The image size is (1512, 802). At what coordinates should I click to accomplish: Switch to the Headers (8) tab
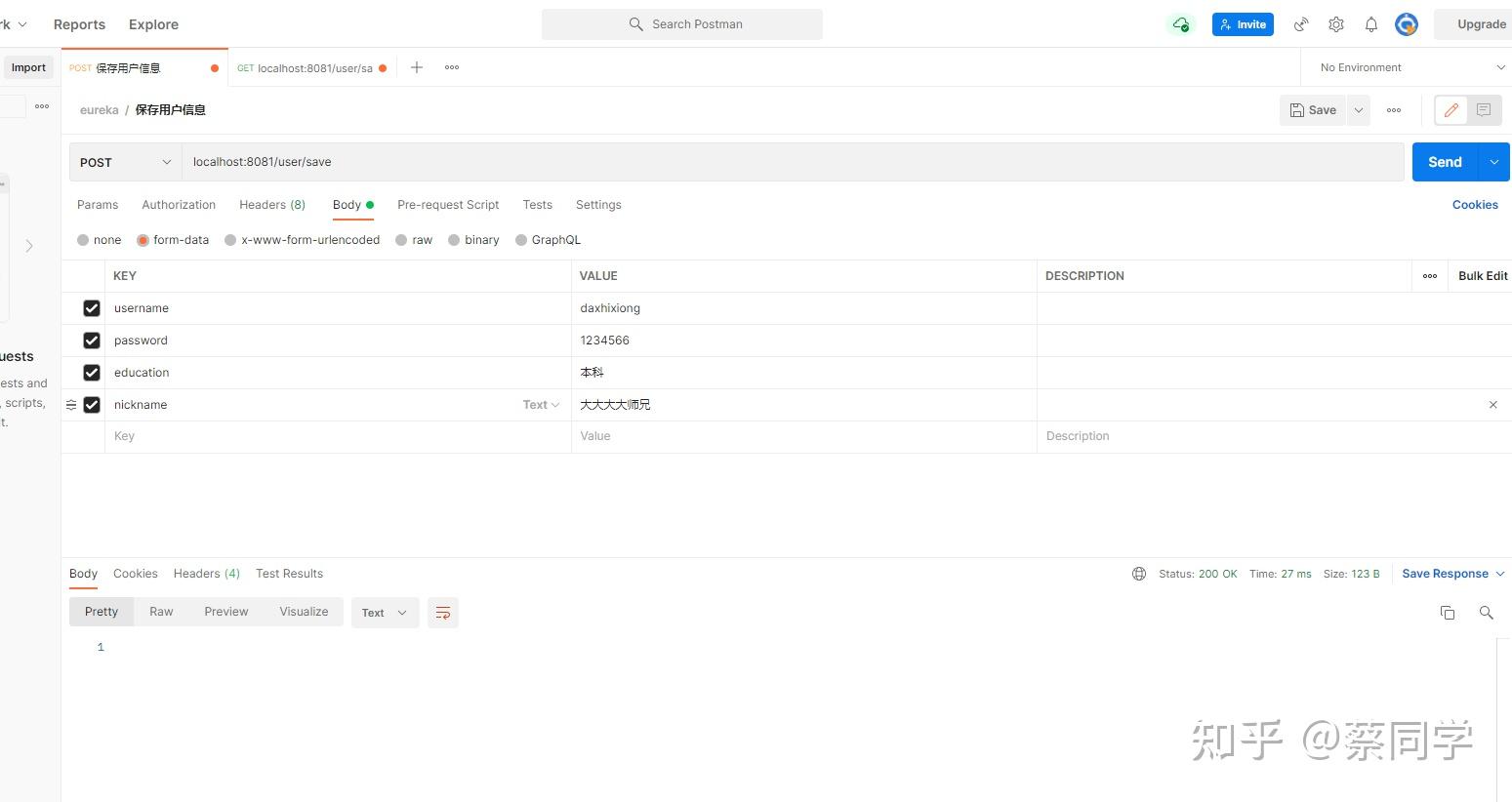point(272,205)
